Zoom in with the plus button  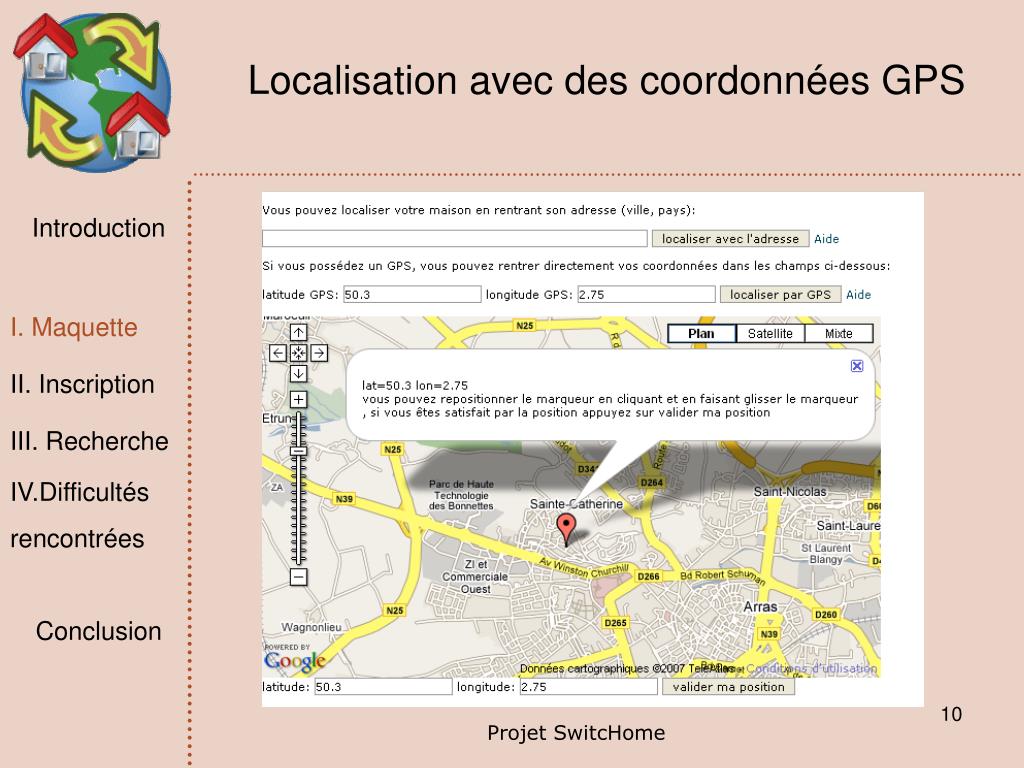tap(298, 400)
